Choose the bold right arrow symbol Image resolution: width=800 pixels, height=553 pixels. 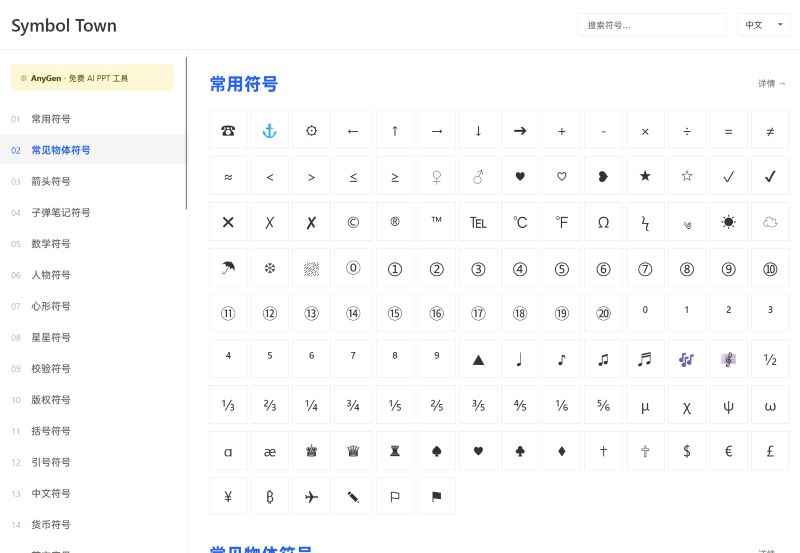[x=520, y=131]
